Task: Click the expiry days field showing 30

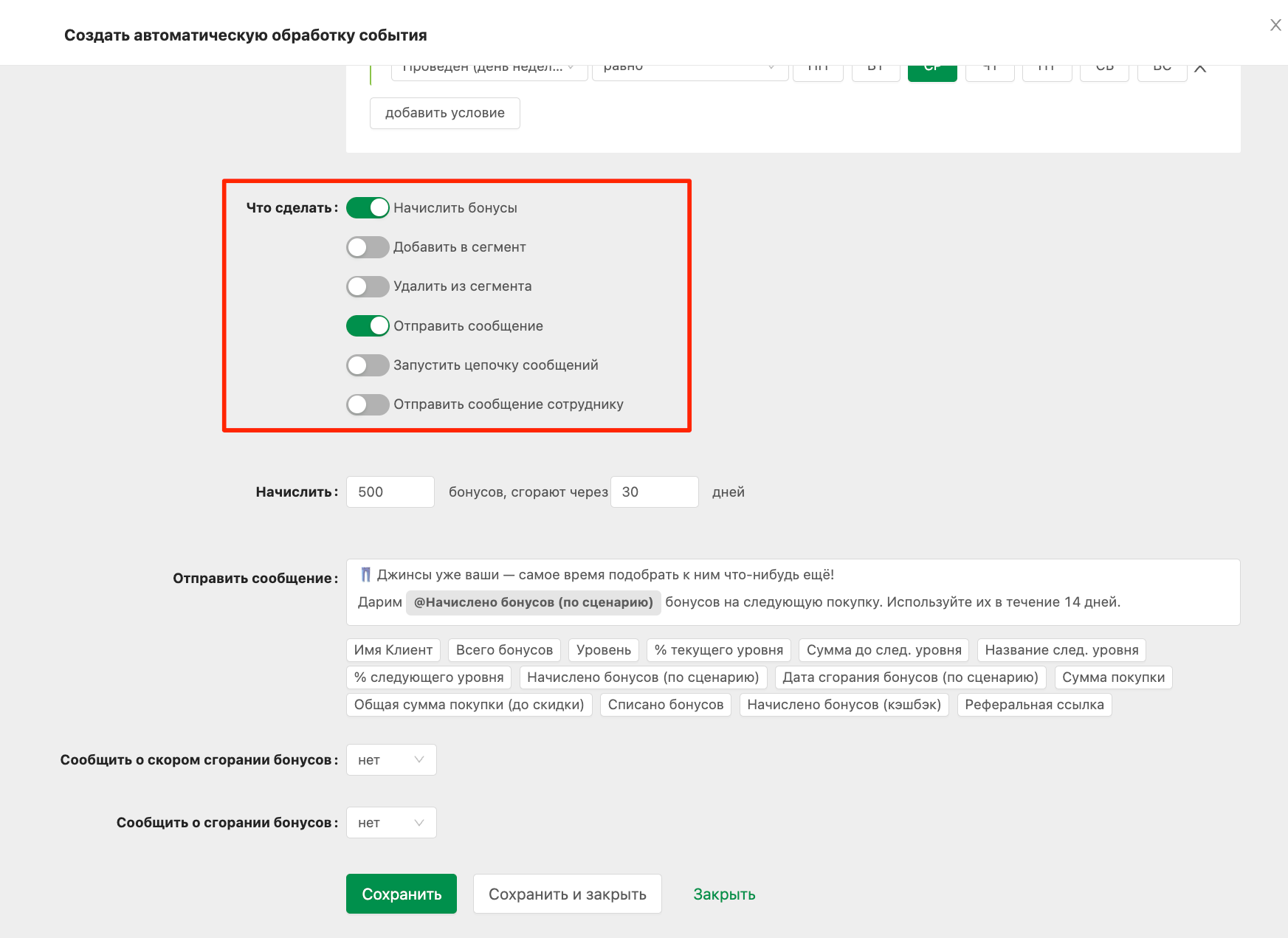Action: pos(655,492)
